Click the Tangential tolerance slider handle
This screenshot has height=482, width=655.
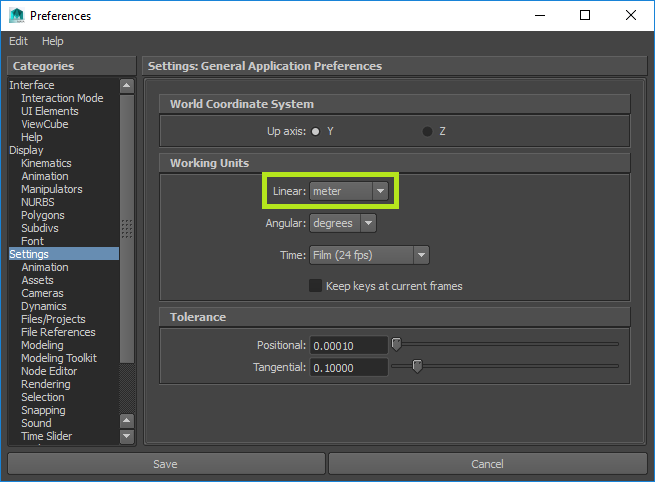pos(417,367)
